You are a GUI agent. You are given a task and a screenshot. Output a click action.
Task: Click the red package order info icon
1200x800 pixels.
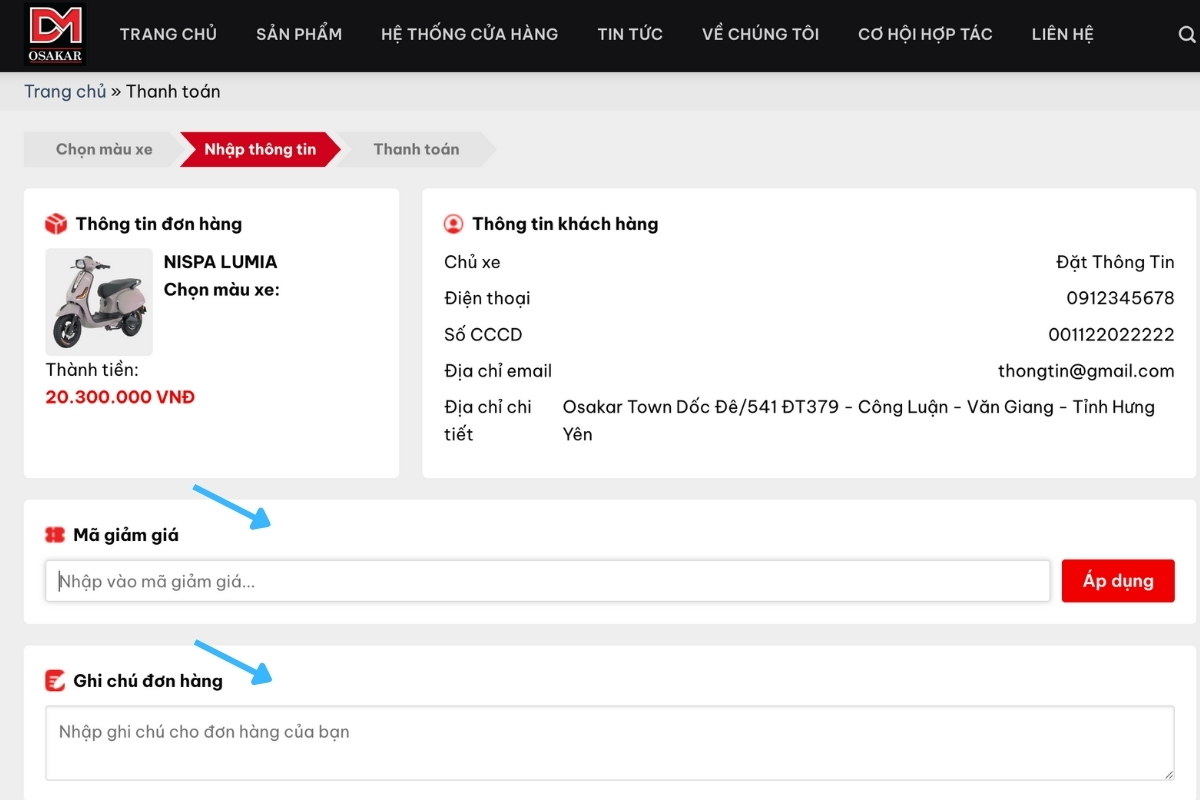[56, 224]
